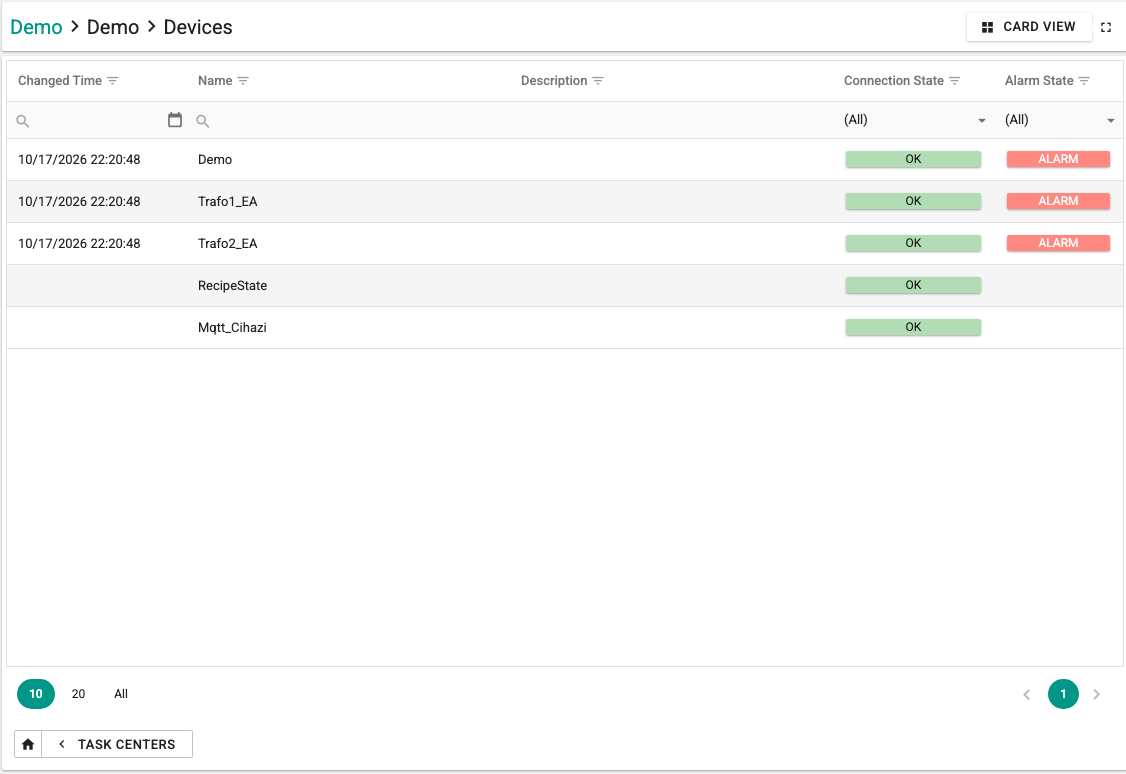
Task: Click OK connection badge in Demo row
Action: [913, 159]
